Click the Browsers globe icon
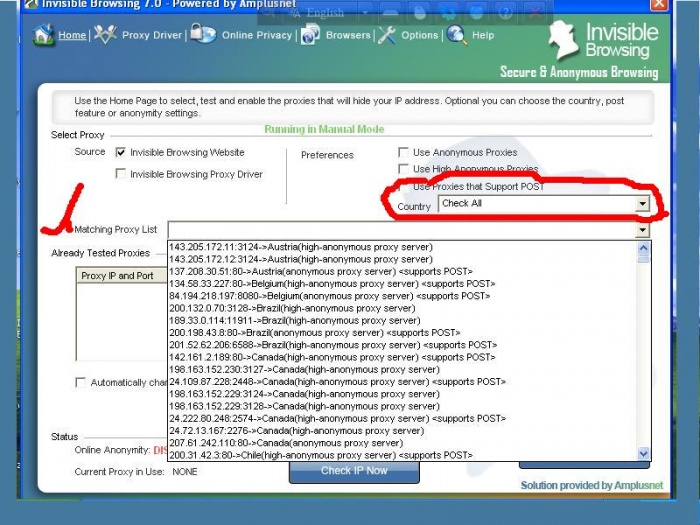700x525 pixels. coord(310,34)
